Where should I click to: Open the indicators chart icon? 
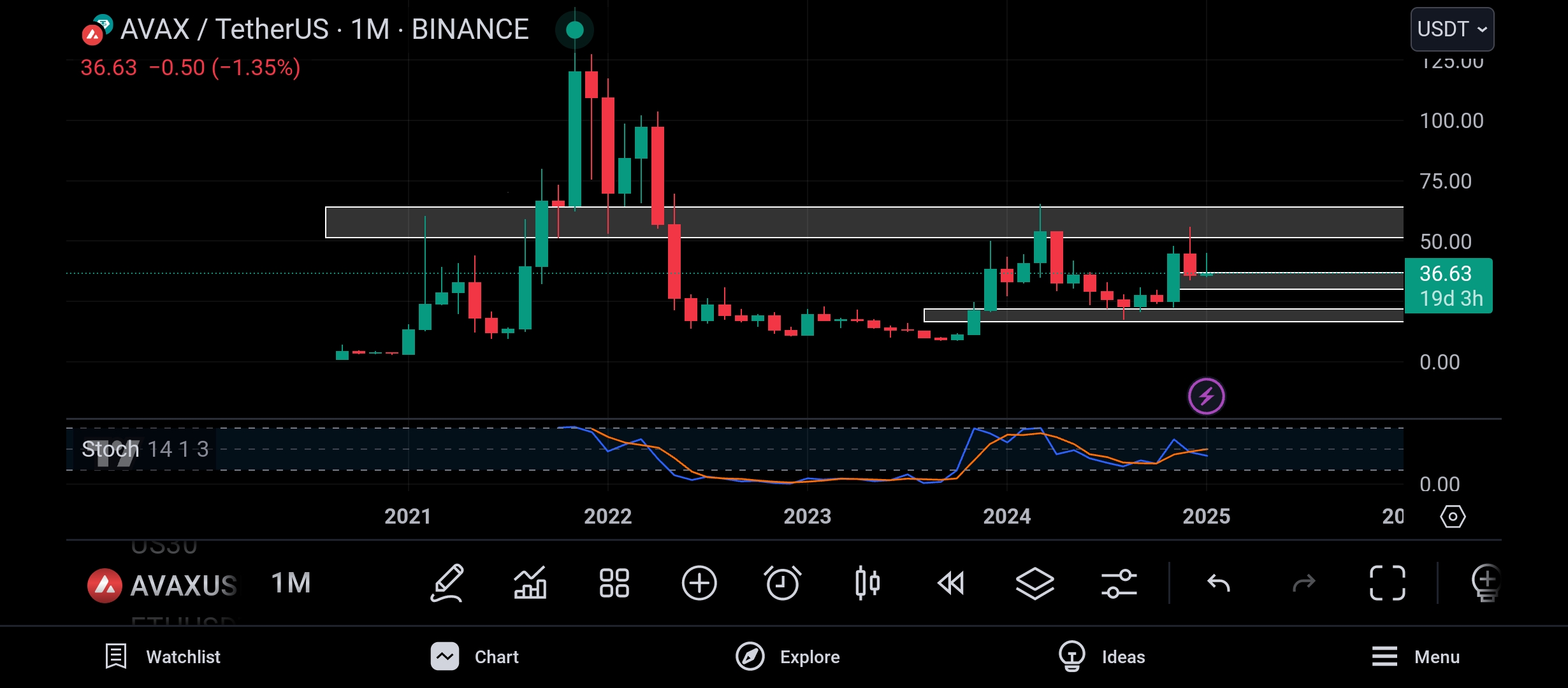(530, 583)
